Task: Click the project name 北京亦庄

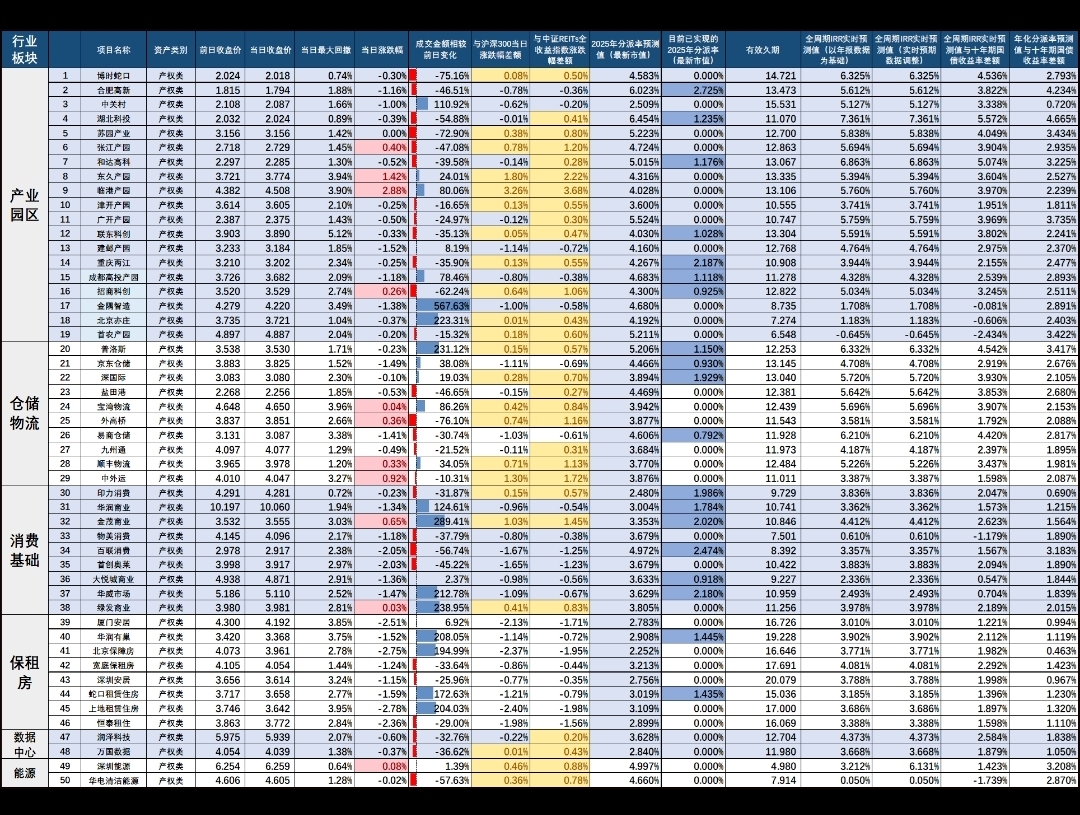Action: point(114,320)
